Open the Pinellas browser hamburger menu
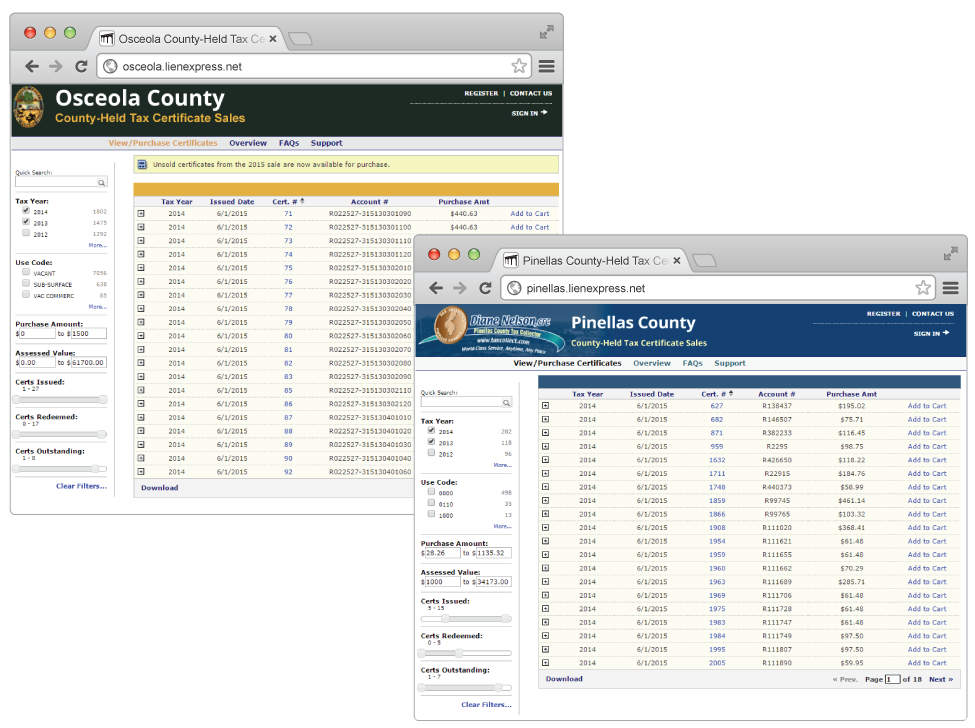The image size is (975, 728). pos(950,288)
